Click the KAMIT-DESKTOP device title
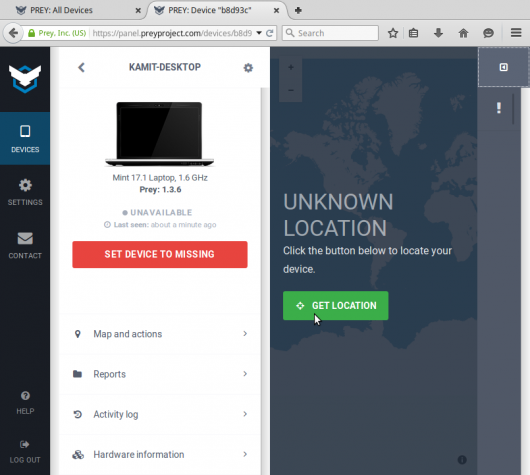This screenshot has height=475, width=530. tap(165, 67)
